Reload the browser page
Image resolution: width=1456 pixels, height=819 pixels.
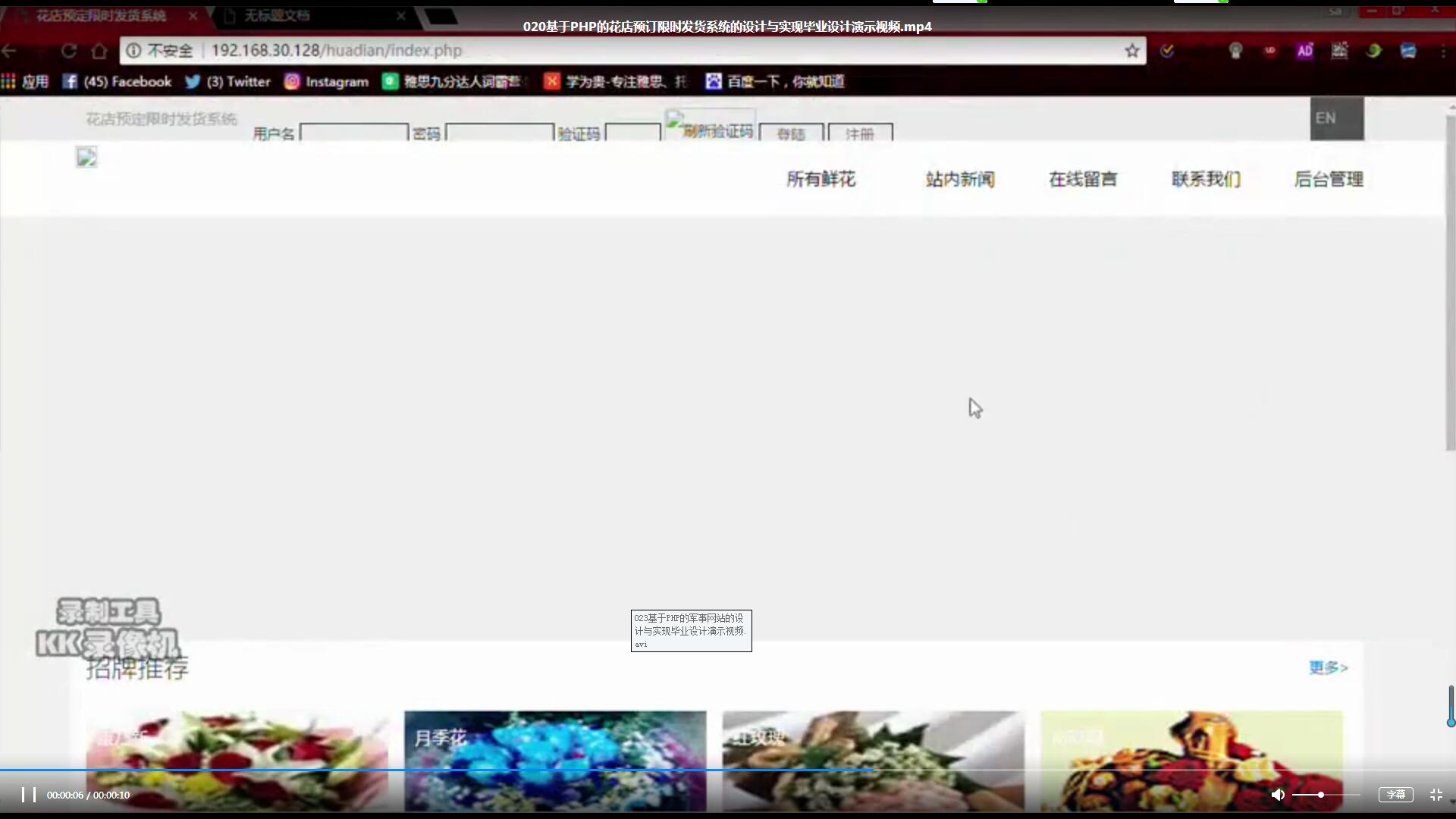[68, 51]
